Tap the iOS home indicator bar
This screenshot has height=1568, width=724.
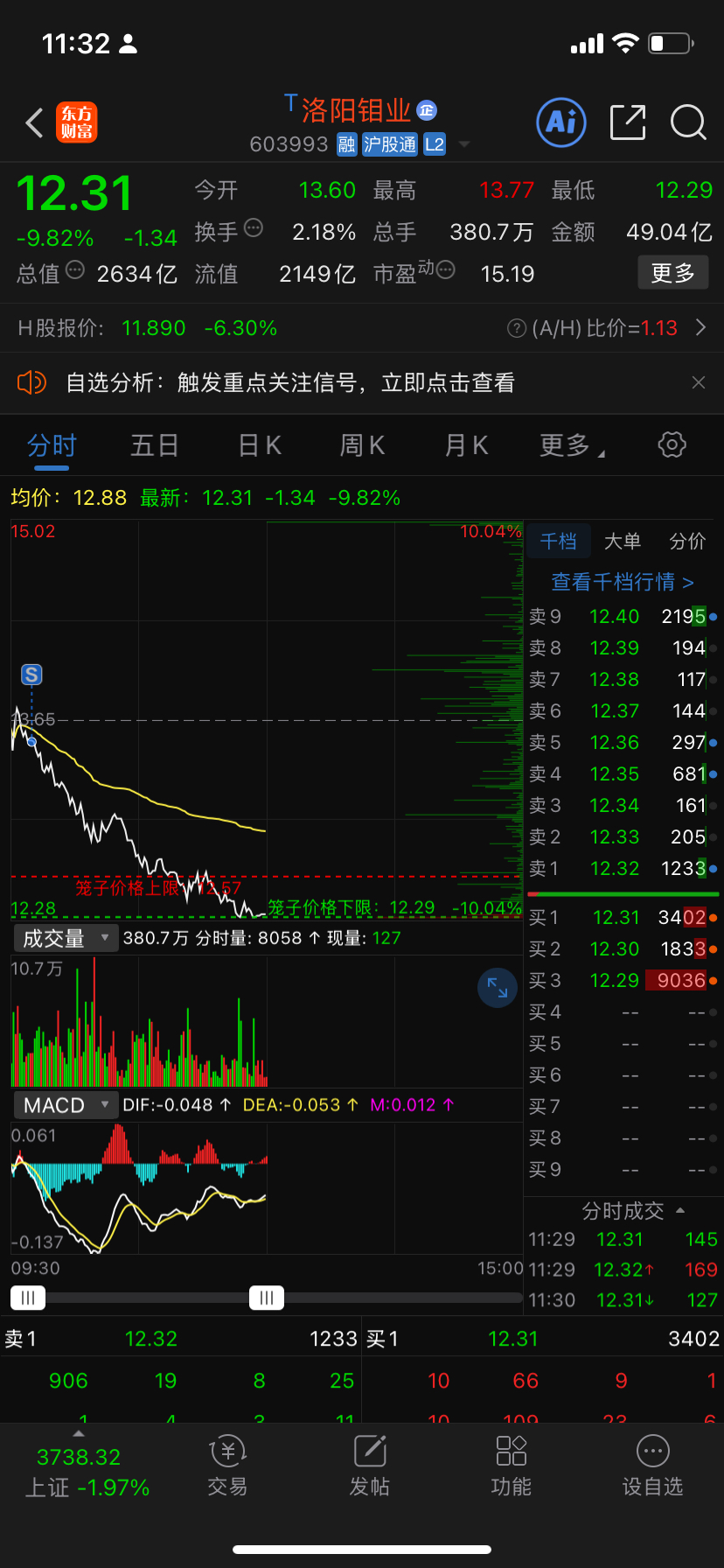362,1550
